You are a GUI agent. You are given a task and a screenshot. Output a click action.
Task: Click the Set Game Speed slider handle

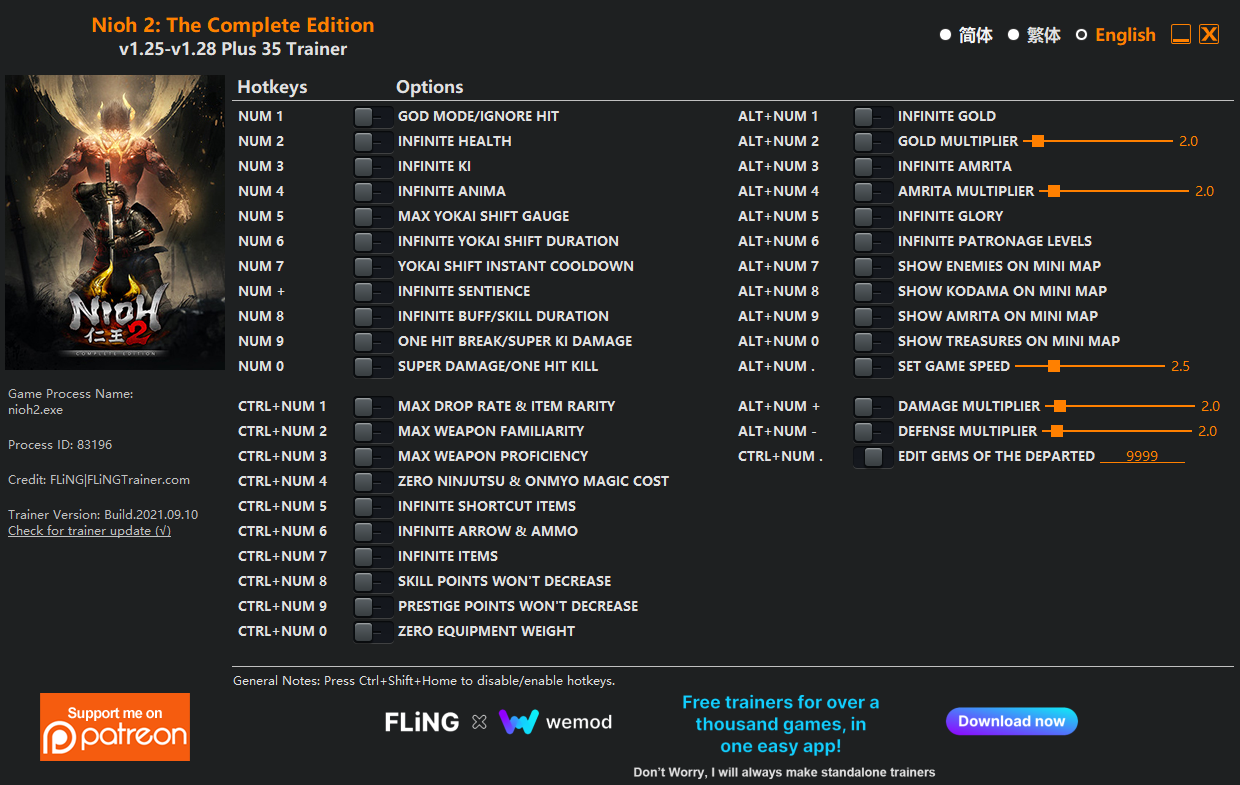click(x=1053, y=367)
